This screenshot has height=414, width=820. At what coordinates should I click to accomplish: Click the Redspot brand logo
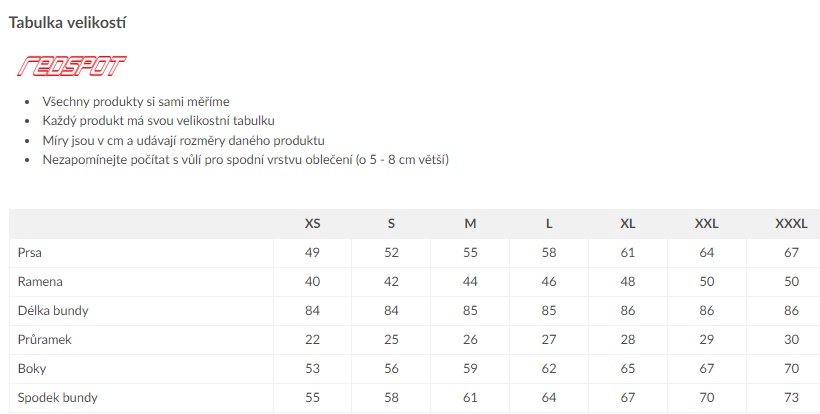pos(72,66)
